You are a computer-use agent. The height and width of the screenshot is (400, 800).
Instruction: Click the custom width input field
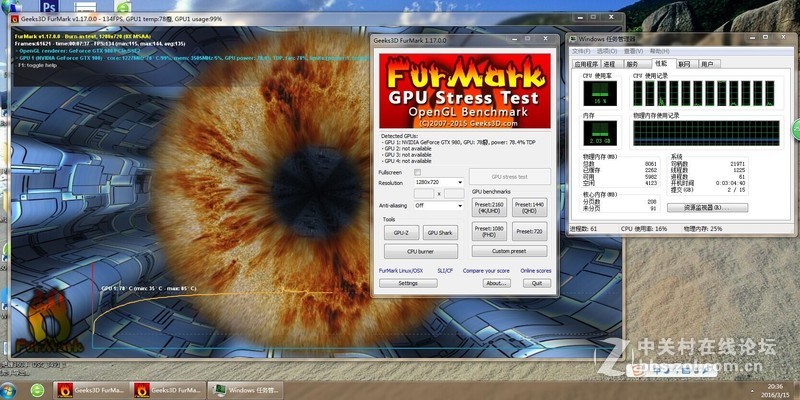pos(424,194)
